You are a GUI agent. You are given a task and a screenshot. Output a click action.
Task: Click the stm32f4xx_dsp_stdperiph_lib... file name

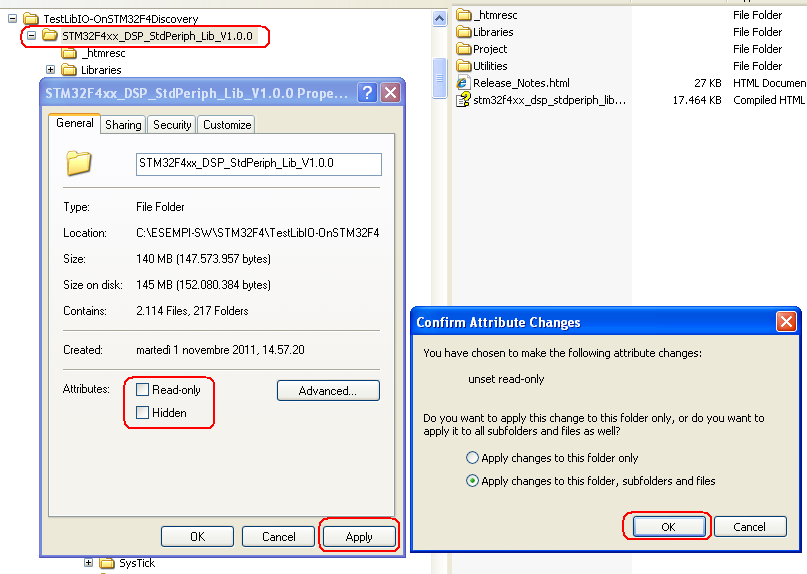549,100
